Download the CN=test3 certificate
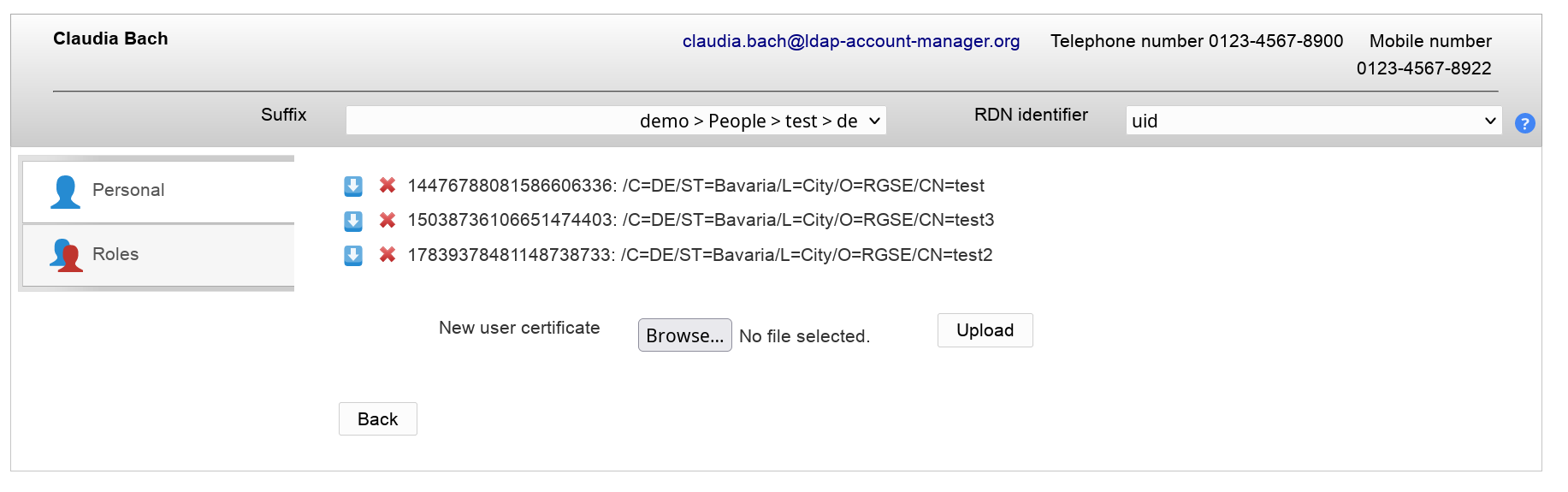The image size is (1568, 492). coord(353,222)
